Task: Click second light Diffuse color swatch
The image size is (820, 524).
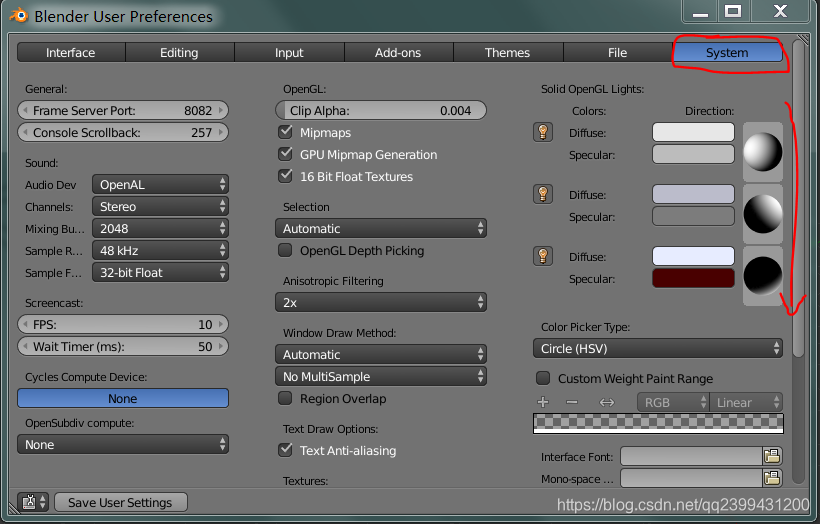Action: (693, 194)
